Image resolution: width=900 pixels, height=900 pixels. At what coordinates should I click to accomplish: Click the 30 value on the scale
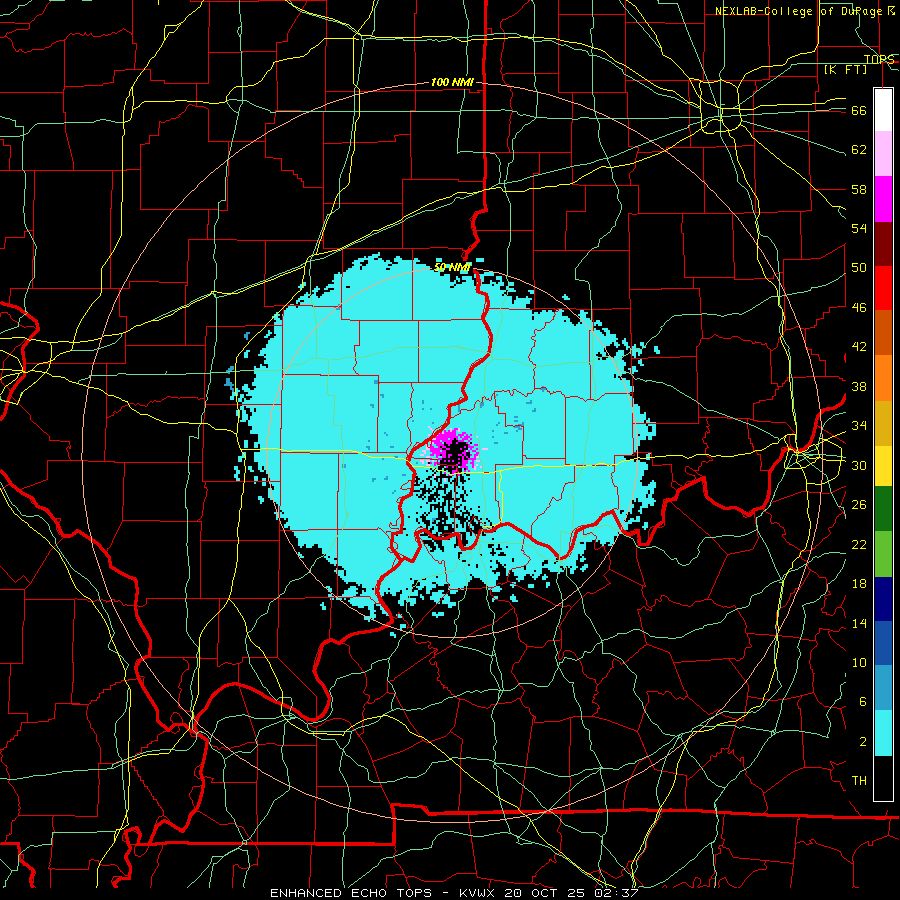point(859,465)
